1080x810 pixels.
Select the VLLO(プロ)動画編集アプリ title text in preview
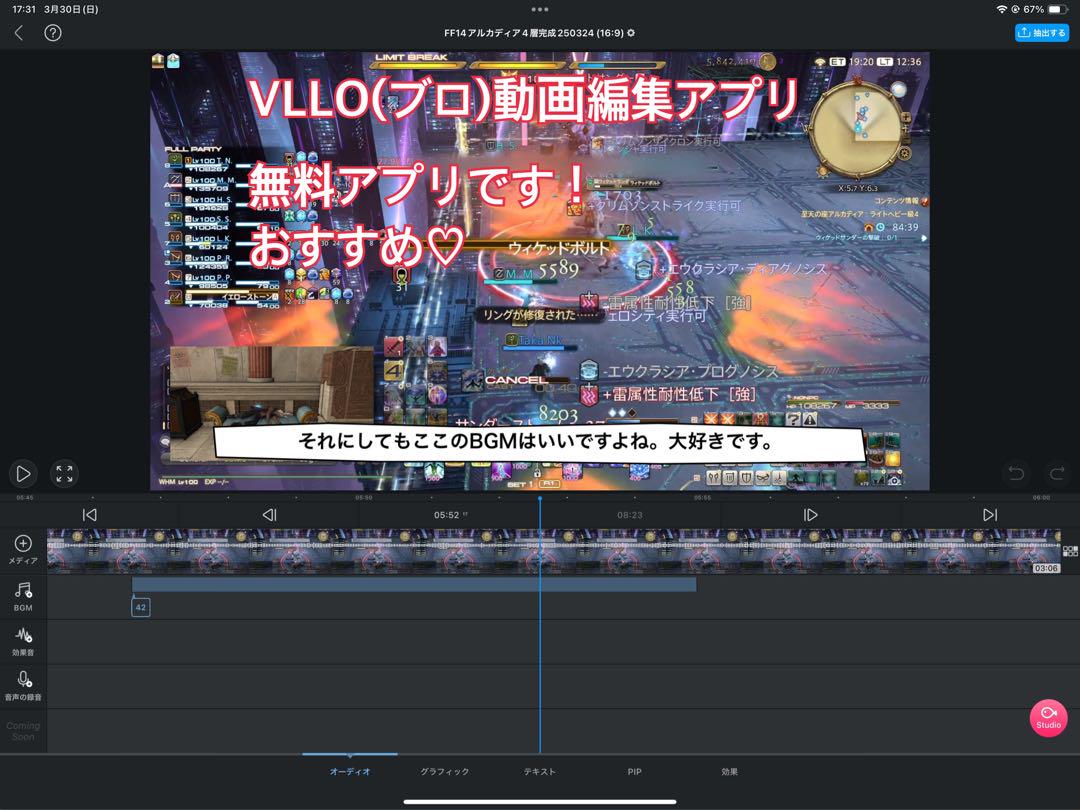[522, 99]
